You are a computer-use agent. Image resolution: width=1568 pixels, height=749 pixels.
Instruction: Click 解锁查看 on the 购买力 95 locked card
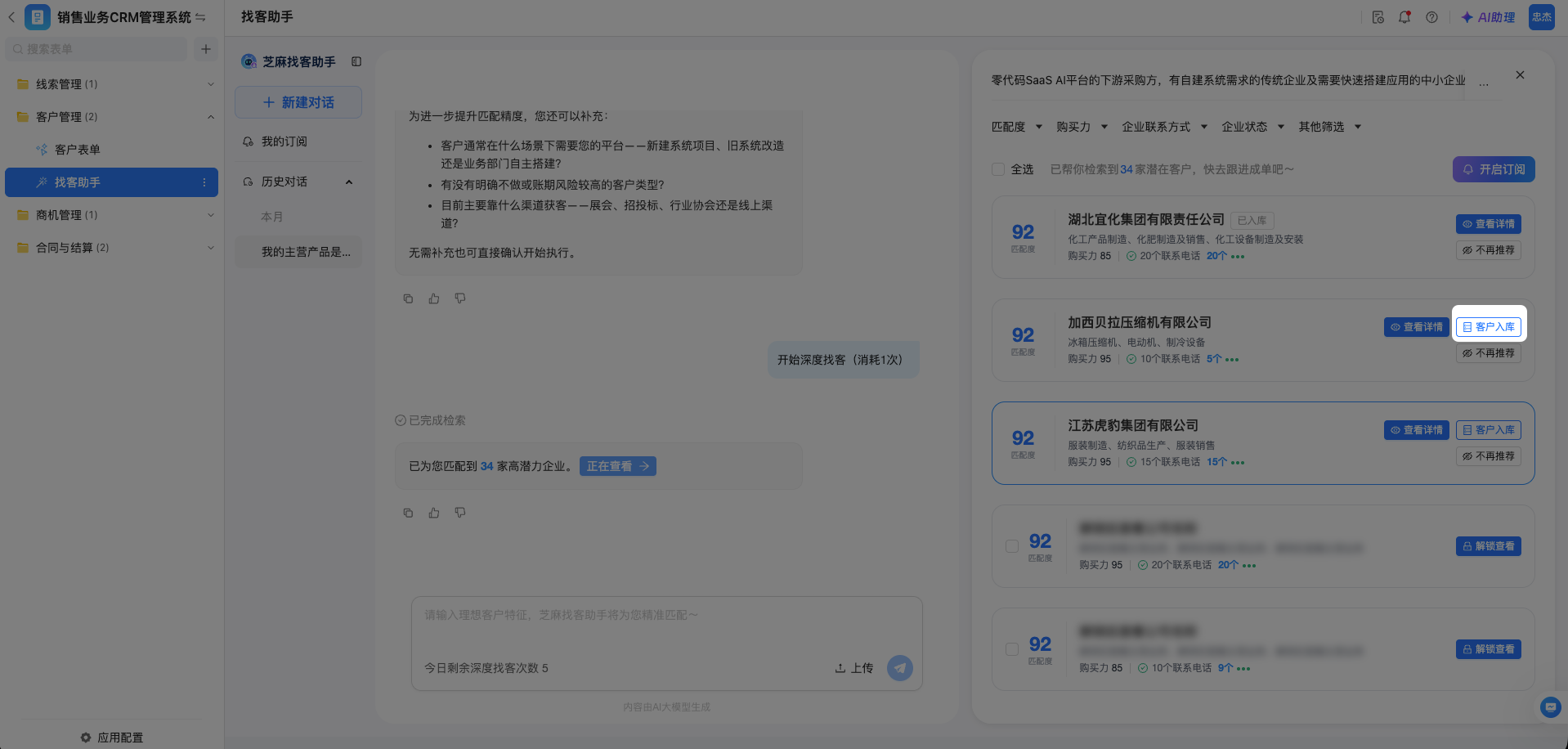(x=1488, y=546)
